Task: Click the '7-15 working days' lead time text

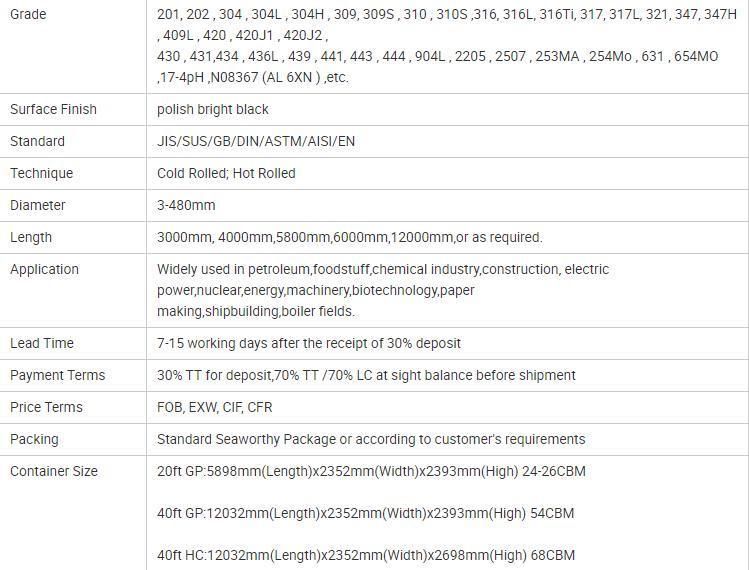Action: coord(309,344)
